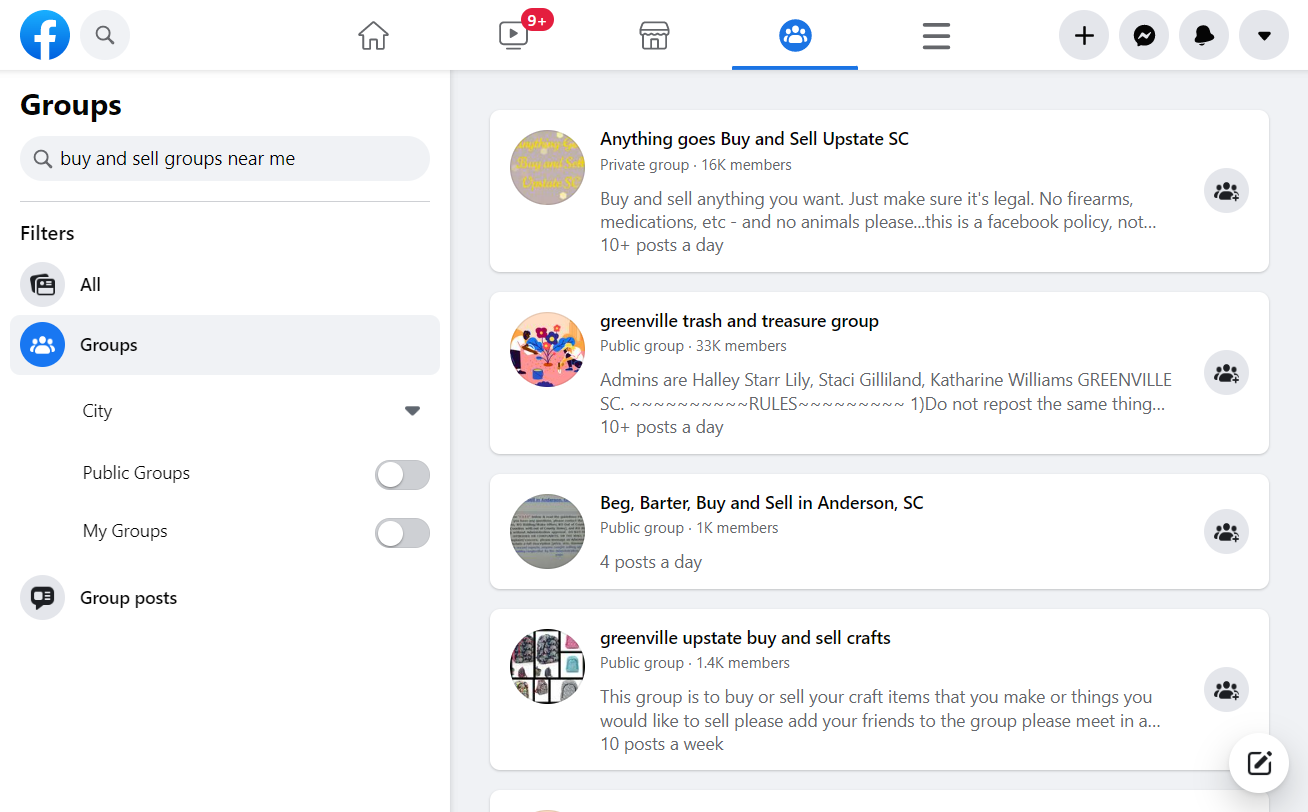This screenshot has height=812, width=1308.
Task: Open the hamburger menu icon
Action: [936, 35]
